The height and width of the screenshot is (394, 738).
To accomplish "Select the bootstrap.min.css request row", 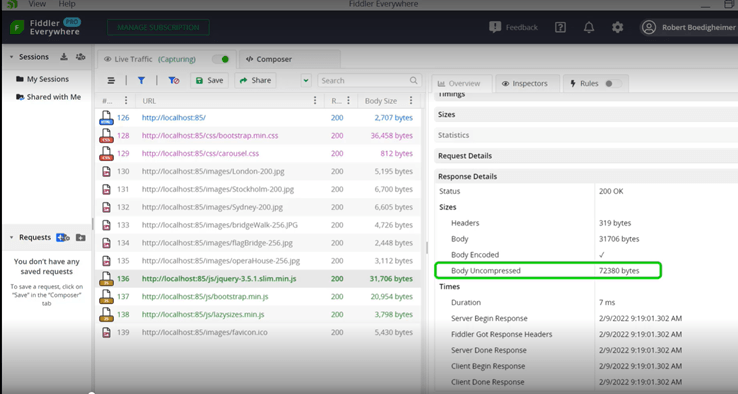I will coord(258,136).
